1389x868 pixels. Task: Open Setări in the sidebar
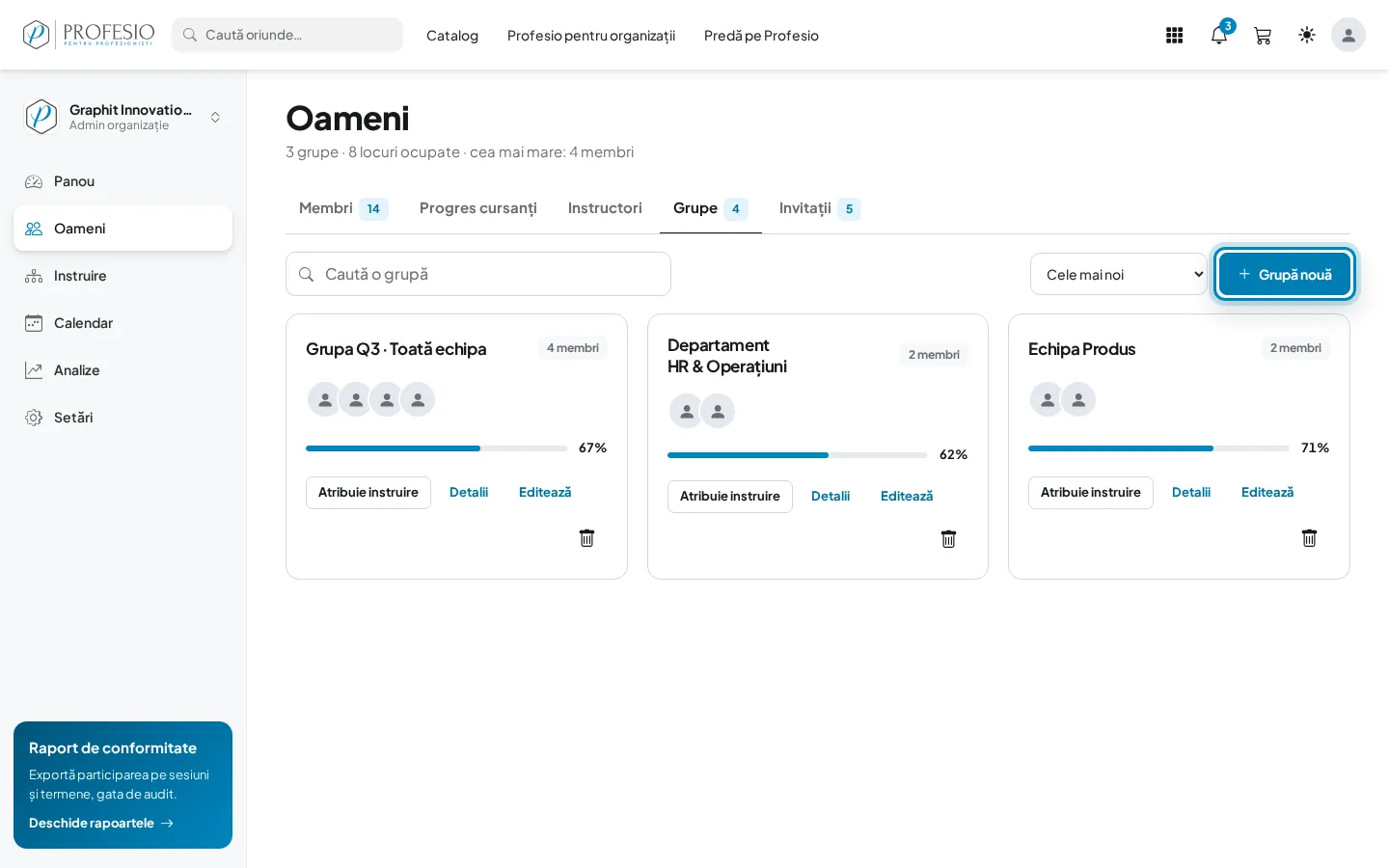coord(123,418)
